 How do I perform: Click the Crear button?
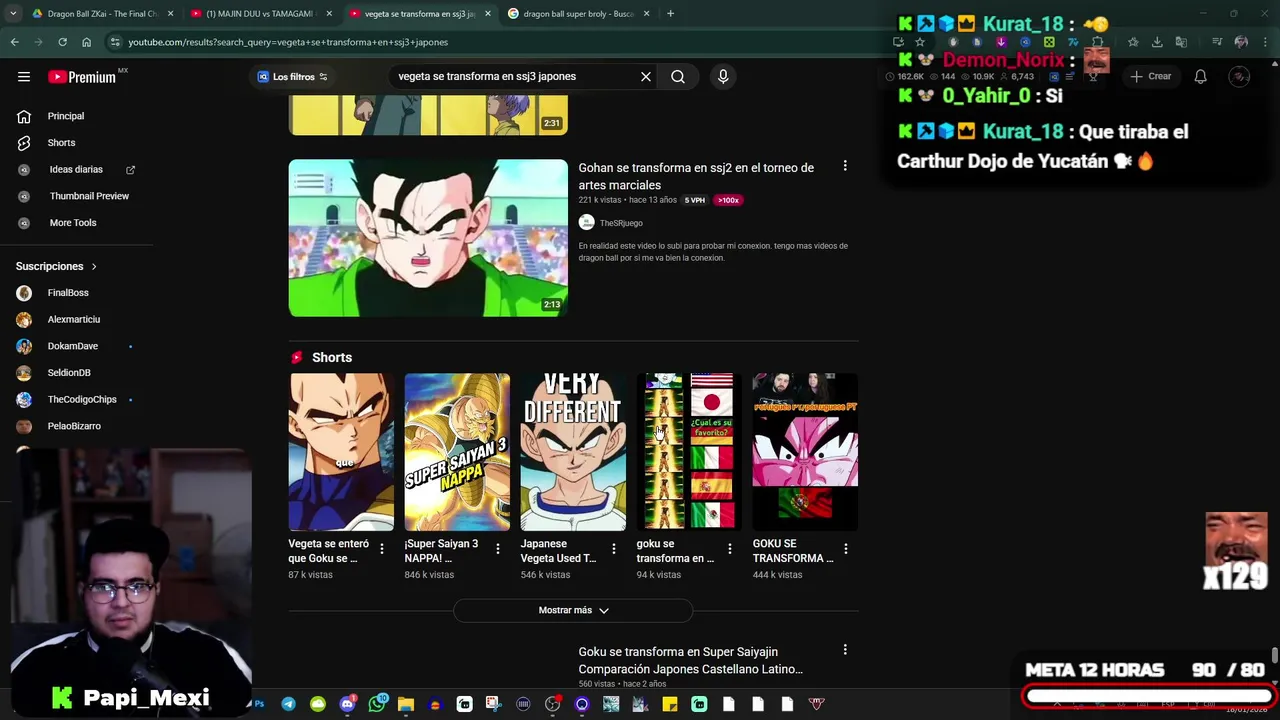coord(1150,76)
